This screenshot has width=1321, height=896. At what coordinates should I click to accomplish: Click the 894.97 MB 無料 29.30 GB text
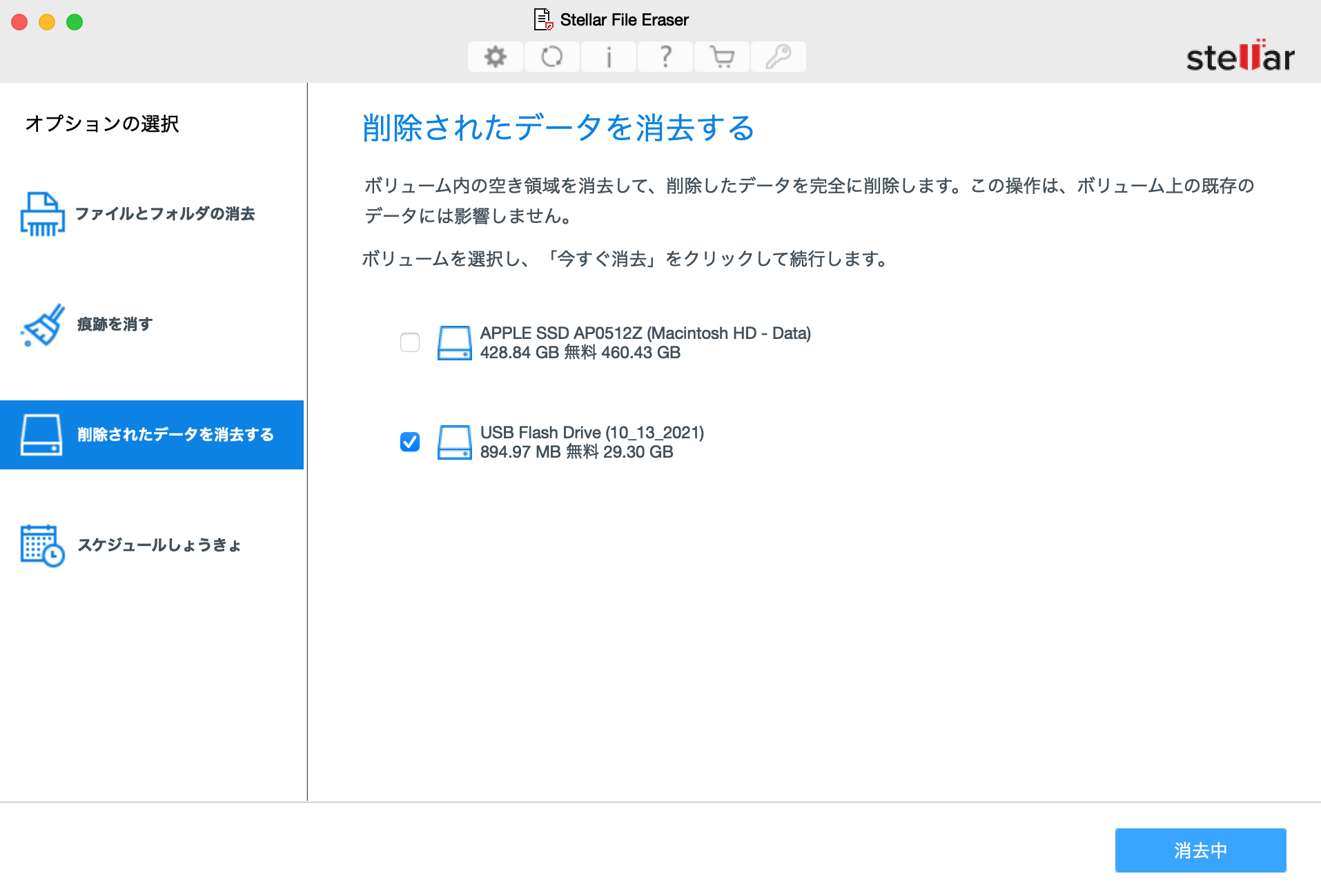(577, 452)
